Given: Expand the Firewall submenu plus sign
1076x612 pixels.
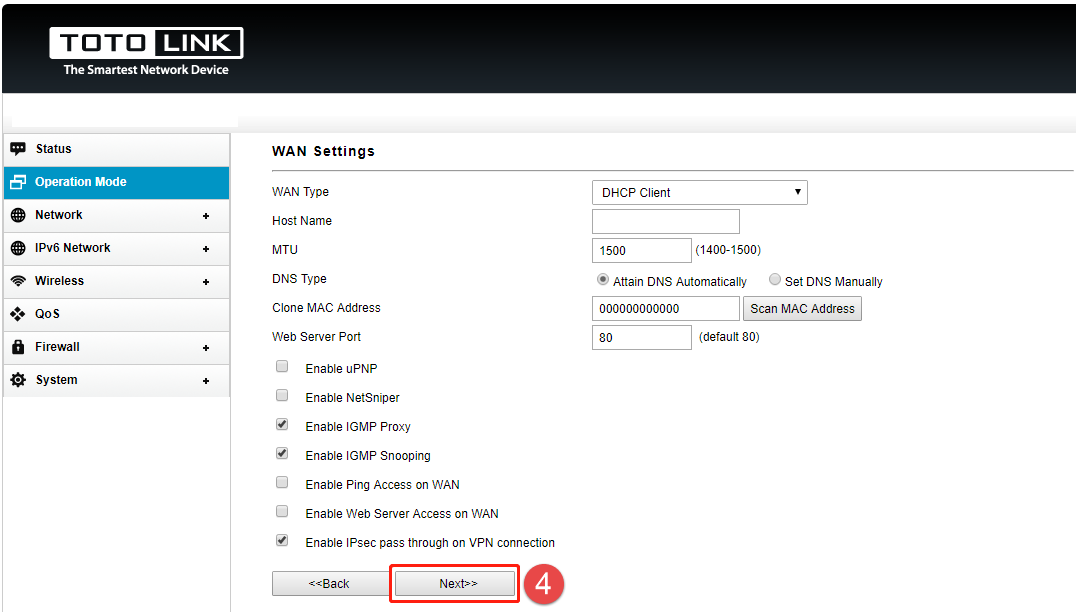Looking at the screenshot, I should (x=206, y=348).
